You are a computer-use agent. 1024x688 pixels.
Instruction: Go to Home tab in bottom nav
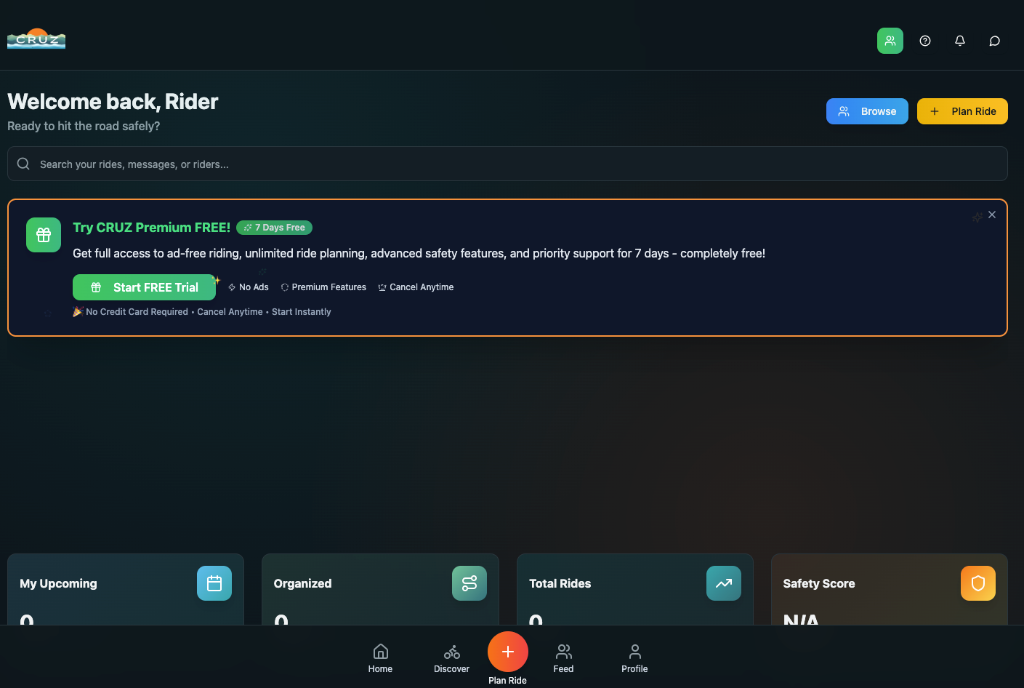point(380,658)
